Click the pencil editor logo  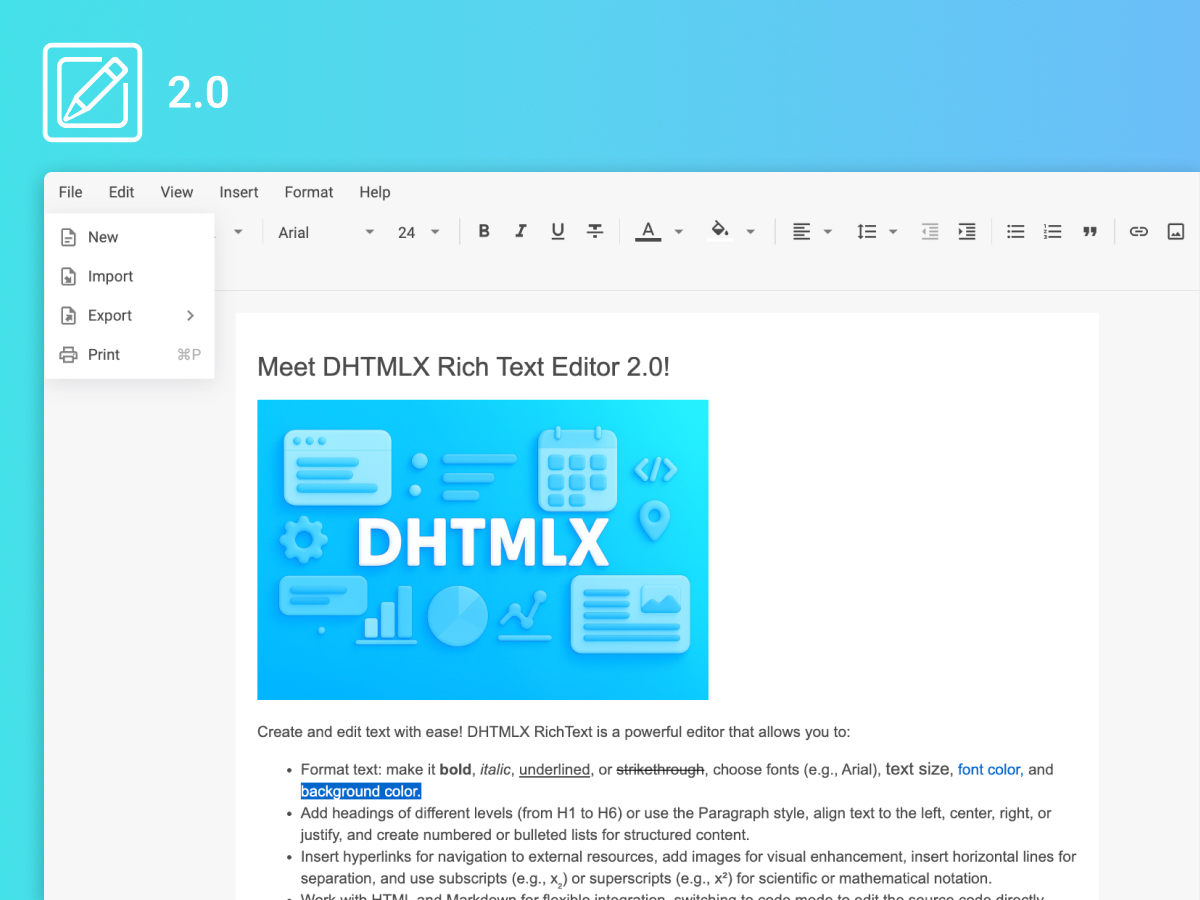point(92,92)
